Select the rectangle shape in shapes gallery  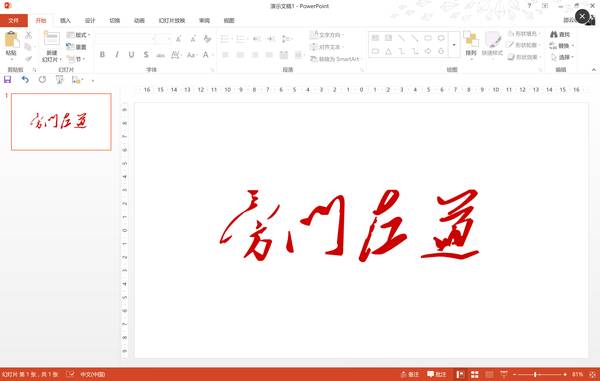pos(428,38)
